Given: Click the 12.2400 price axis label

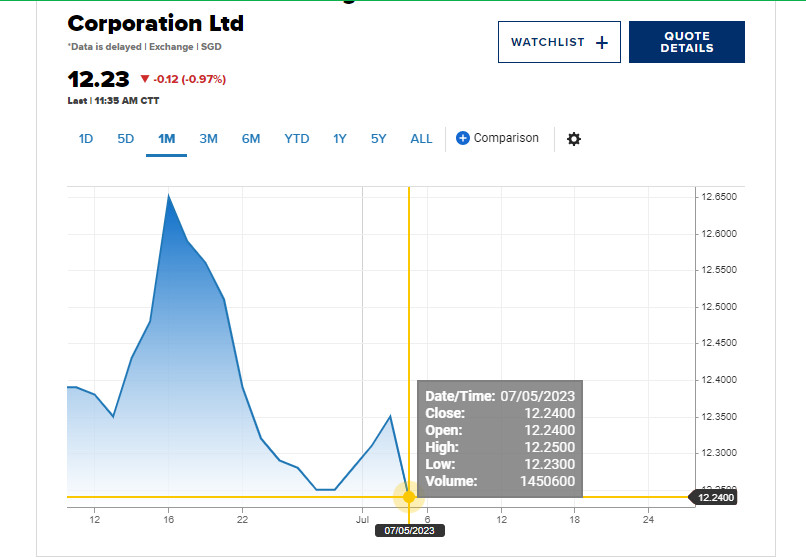Looking at the screenshot, I should pos(716,497).
